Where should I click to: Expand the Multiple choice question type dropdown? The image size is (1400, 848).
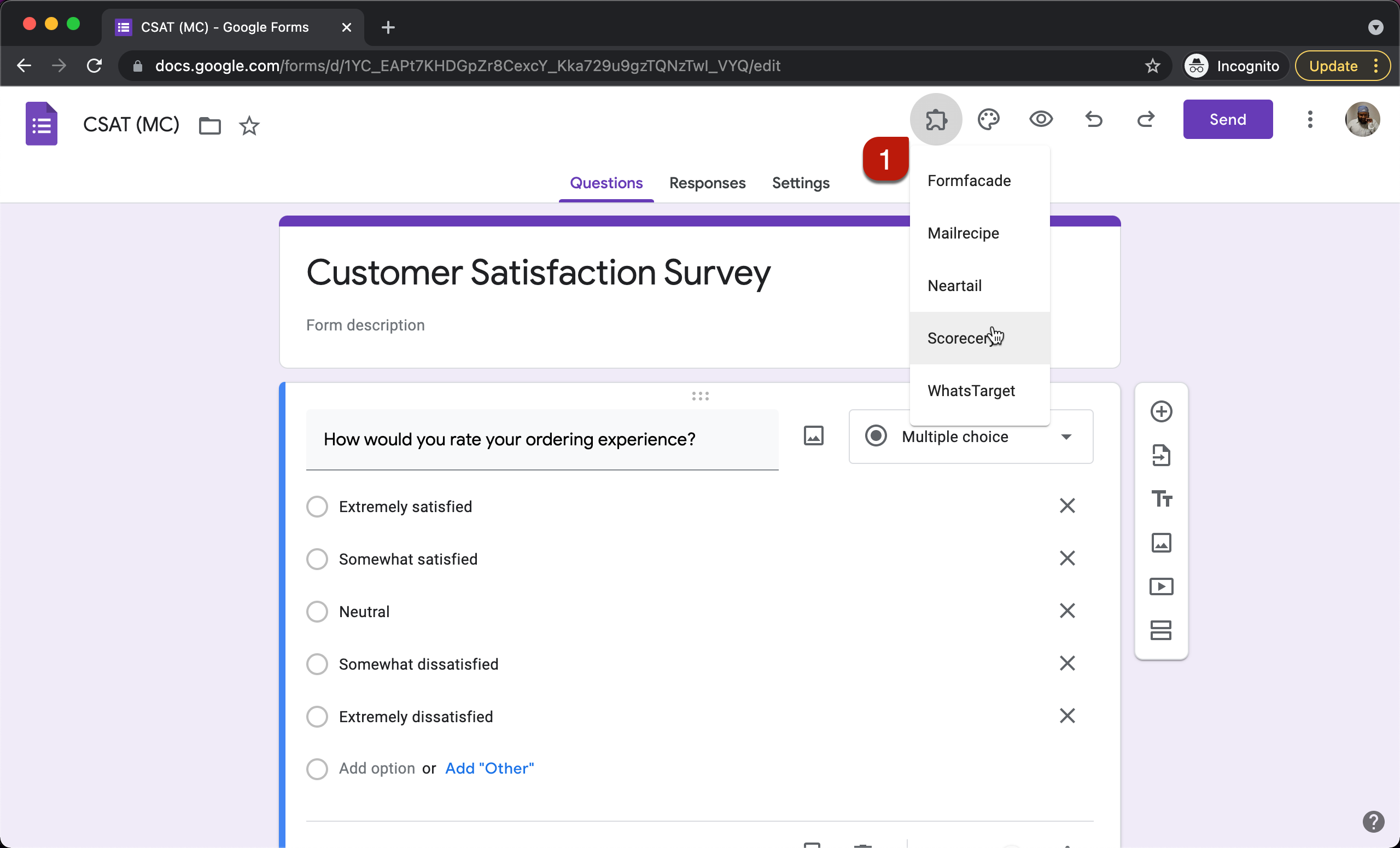coord(971,437)
